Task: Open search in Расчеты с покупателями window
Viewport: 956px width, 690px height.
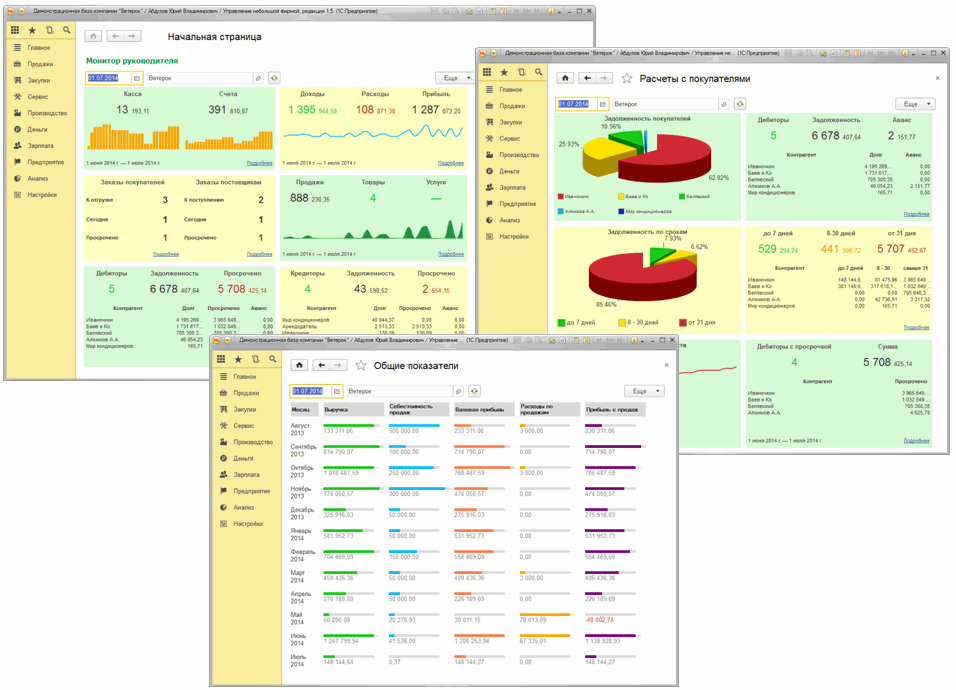Action: tap(538, 72)
